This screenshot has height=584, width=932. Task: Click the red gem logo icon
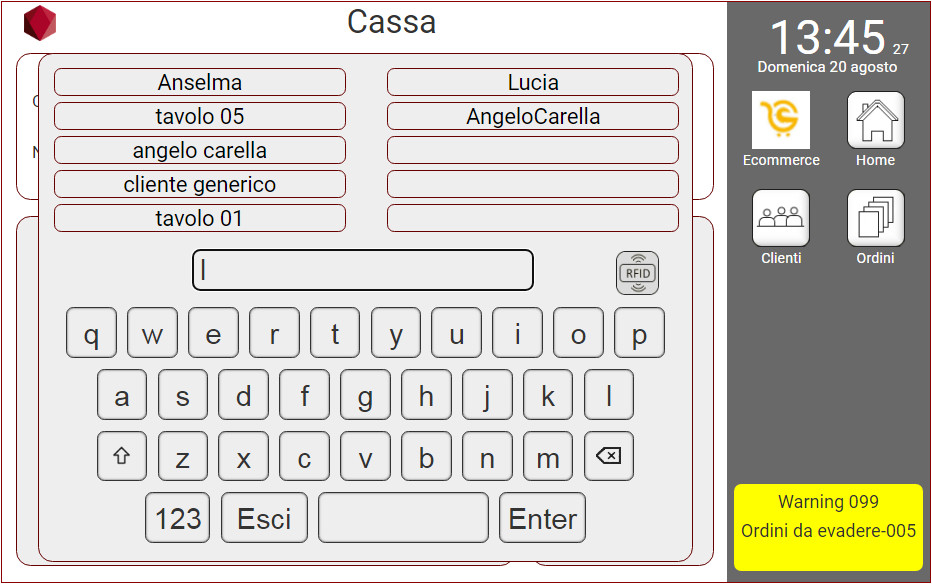(x=40, y=23)
